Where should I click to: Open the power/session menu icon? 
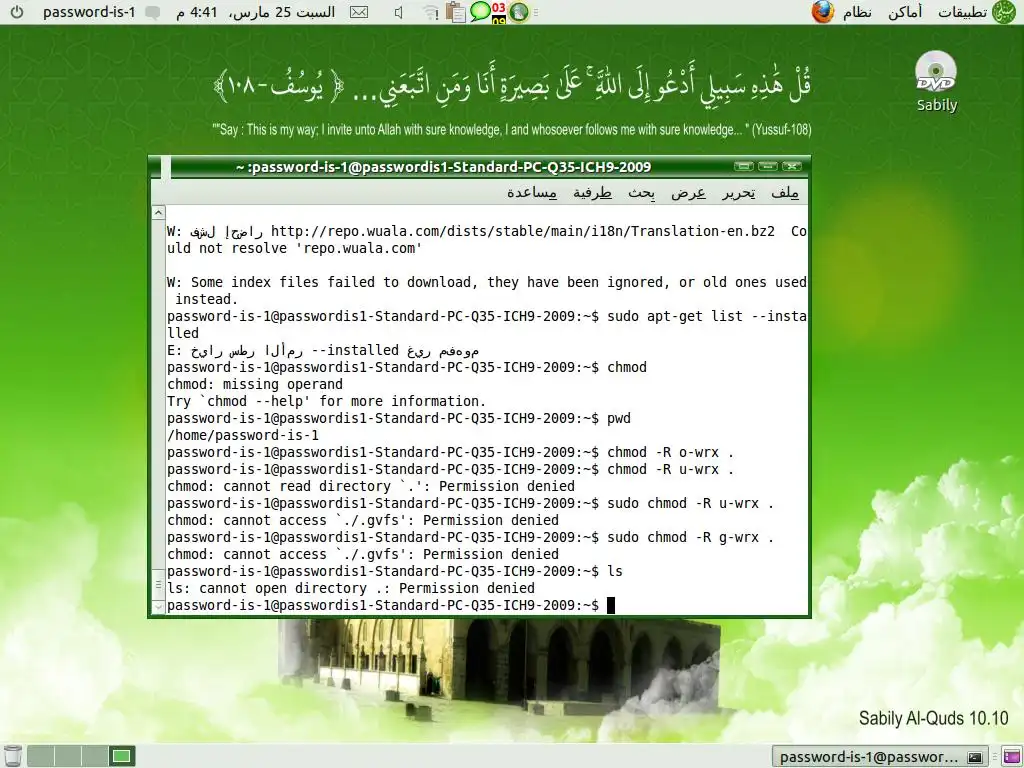16,12
